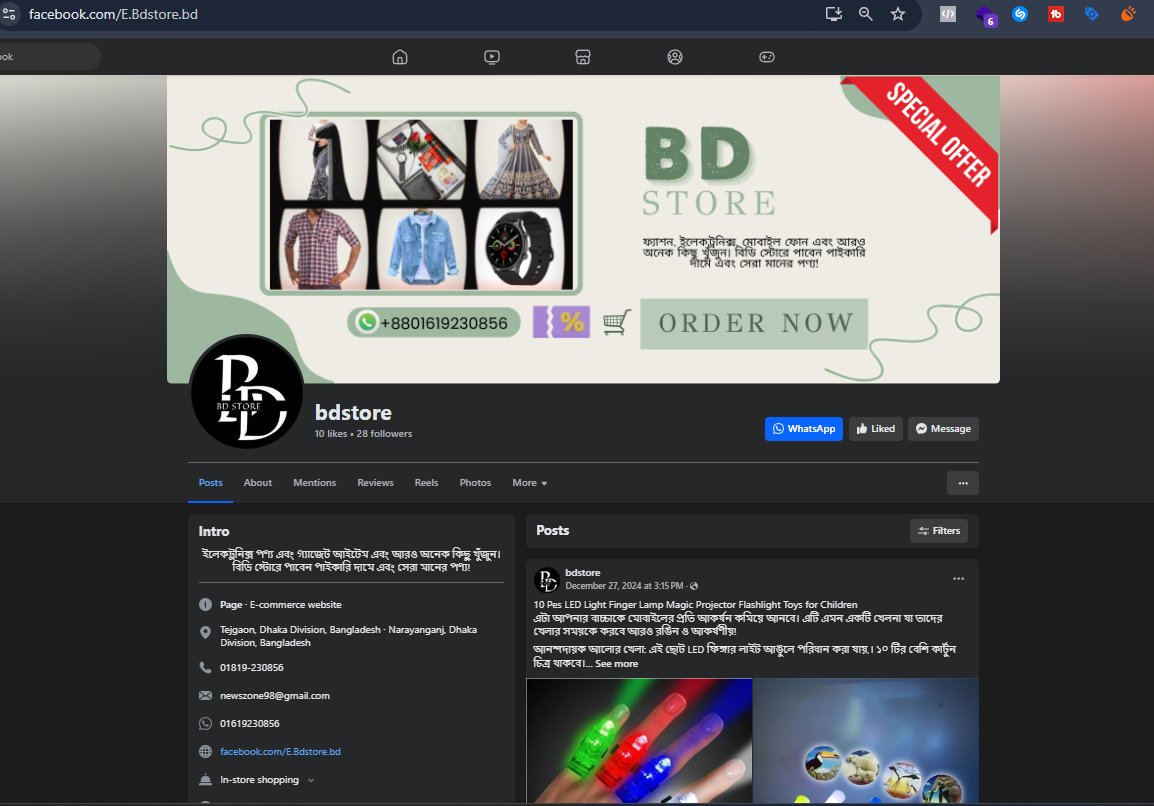The height and width of the screenshot is (806, 1154).
Task: Open the bdstore profile picture
Action: point(246,392)
